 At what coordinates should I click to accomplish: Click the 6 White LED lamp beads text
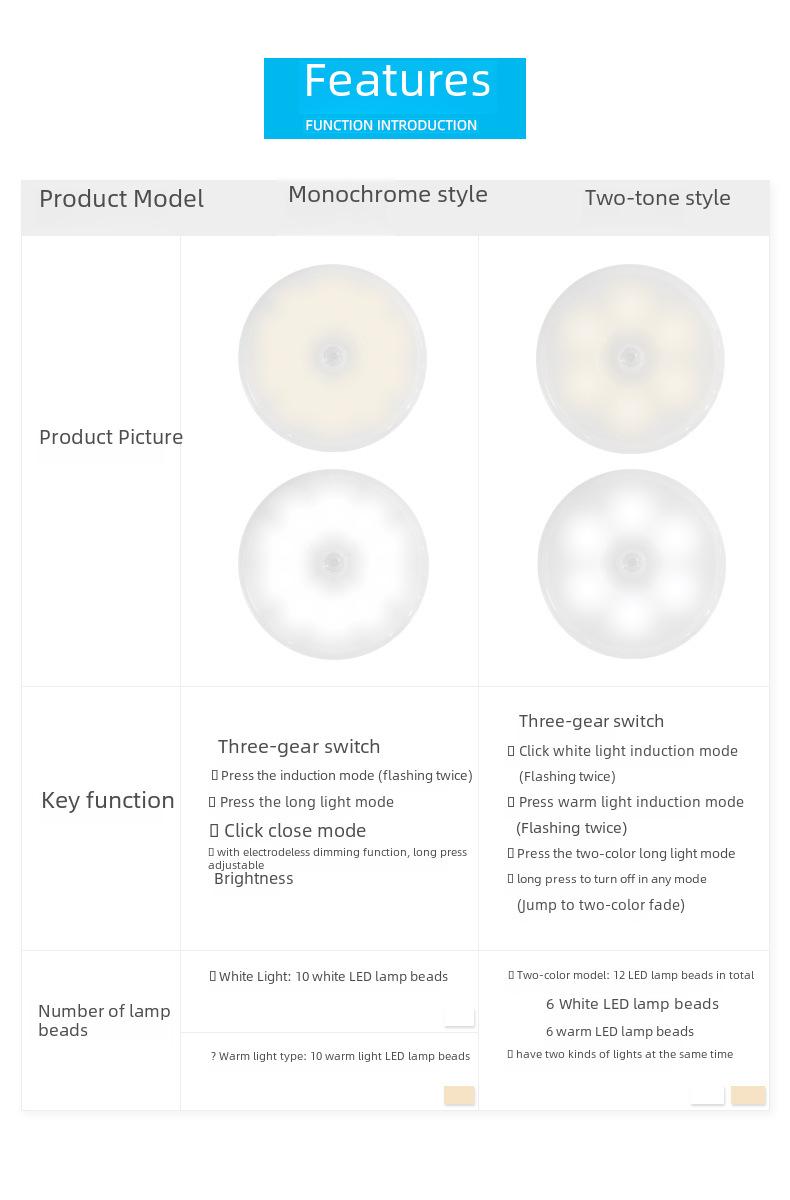tap(632, 1004)
